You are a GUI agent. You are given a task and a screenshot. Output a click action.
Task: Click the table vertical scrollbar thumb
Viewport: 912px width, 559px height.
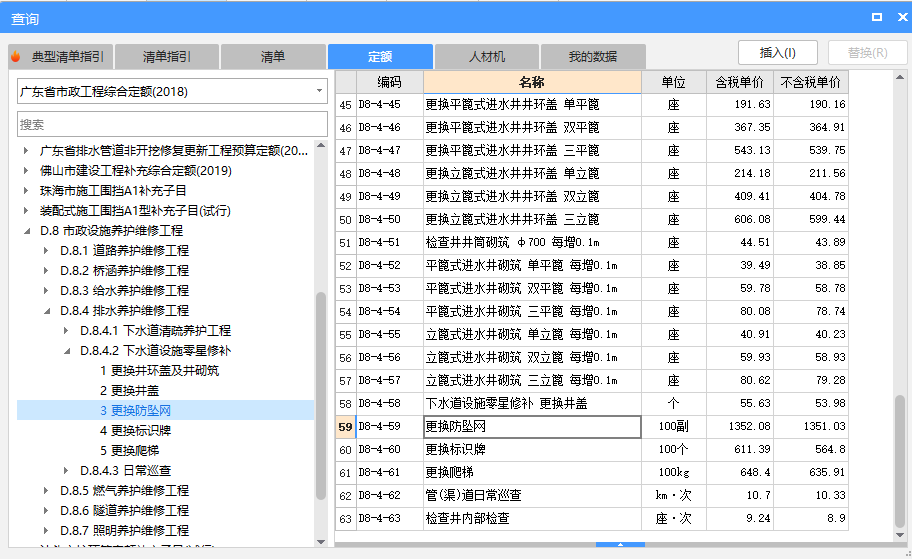click(900, 460)
